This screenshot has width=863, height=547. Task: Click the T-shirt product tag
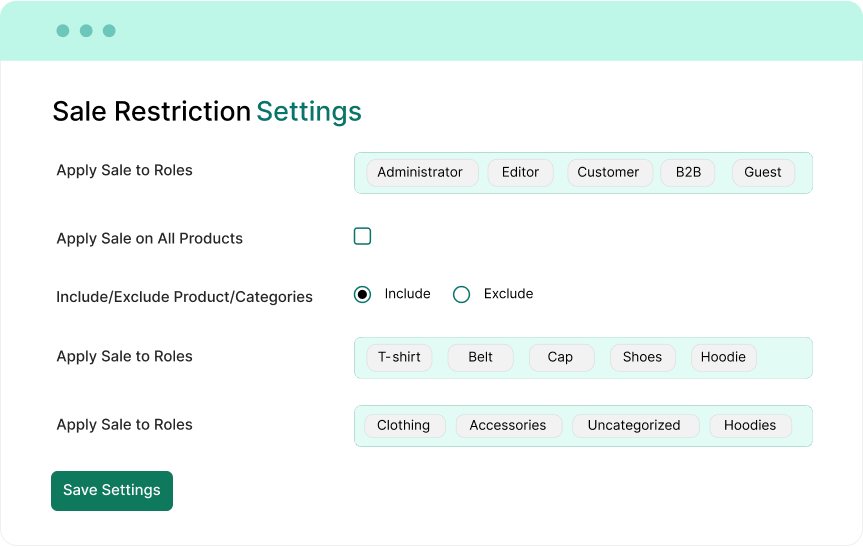point(399,357)
